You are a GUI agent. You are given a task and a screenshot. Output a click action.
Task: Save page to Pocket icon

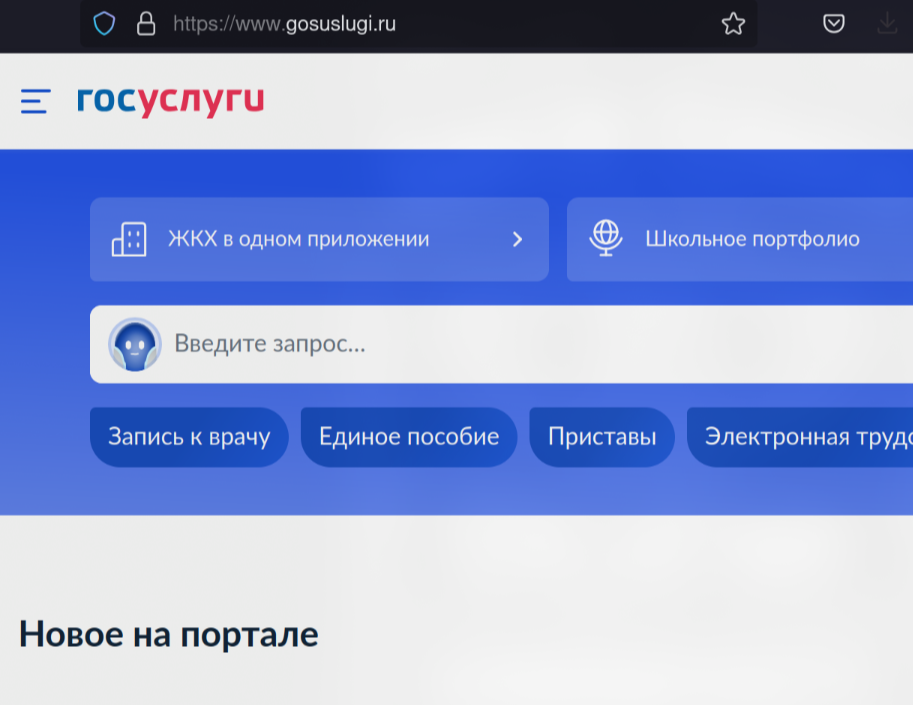tap(833, 24)
